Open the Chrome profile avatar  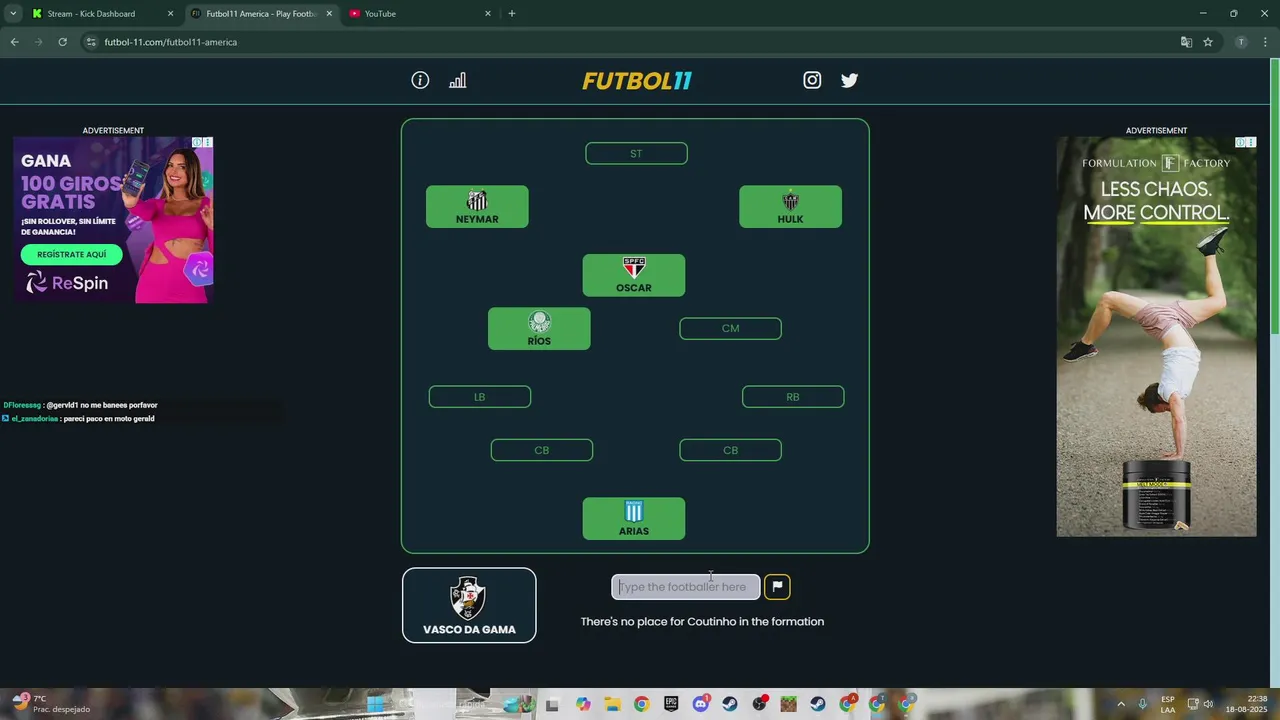click(1241, 42)
